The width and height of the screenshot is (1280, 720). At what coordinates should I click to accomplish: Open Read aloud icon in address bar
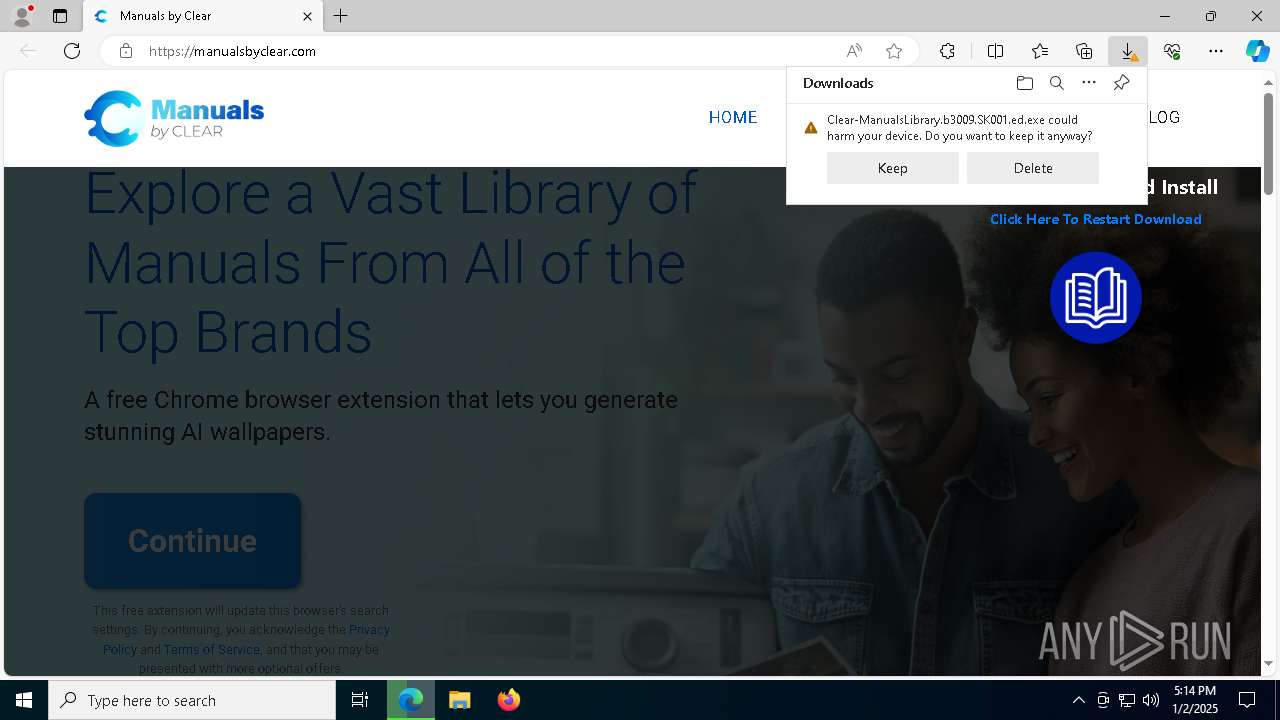pos(854,51)
